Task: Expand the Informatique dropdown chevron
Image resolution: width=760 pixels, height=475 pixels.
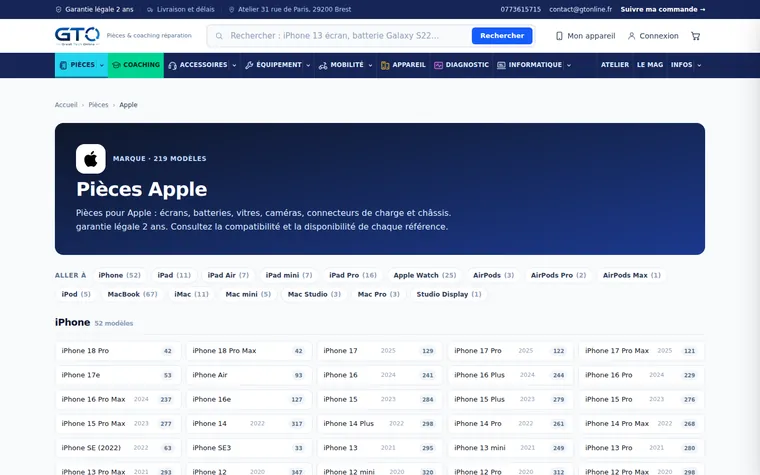Action: [x=569, y=65]
